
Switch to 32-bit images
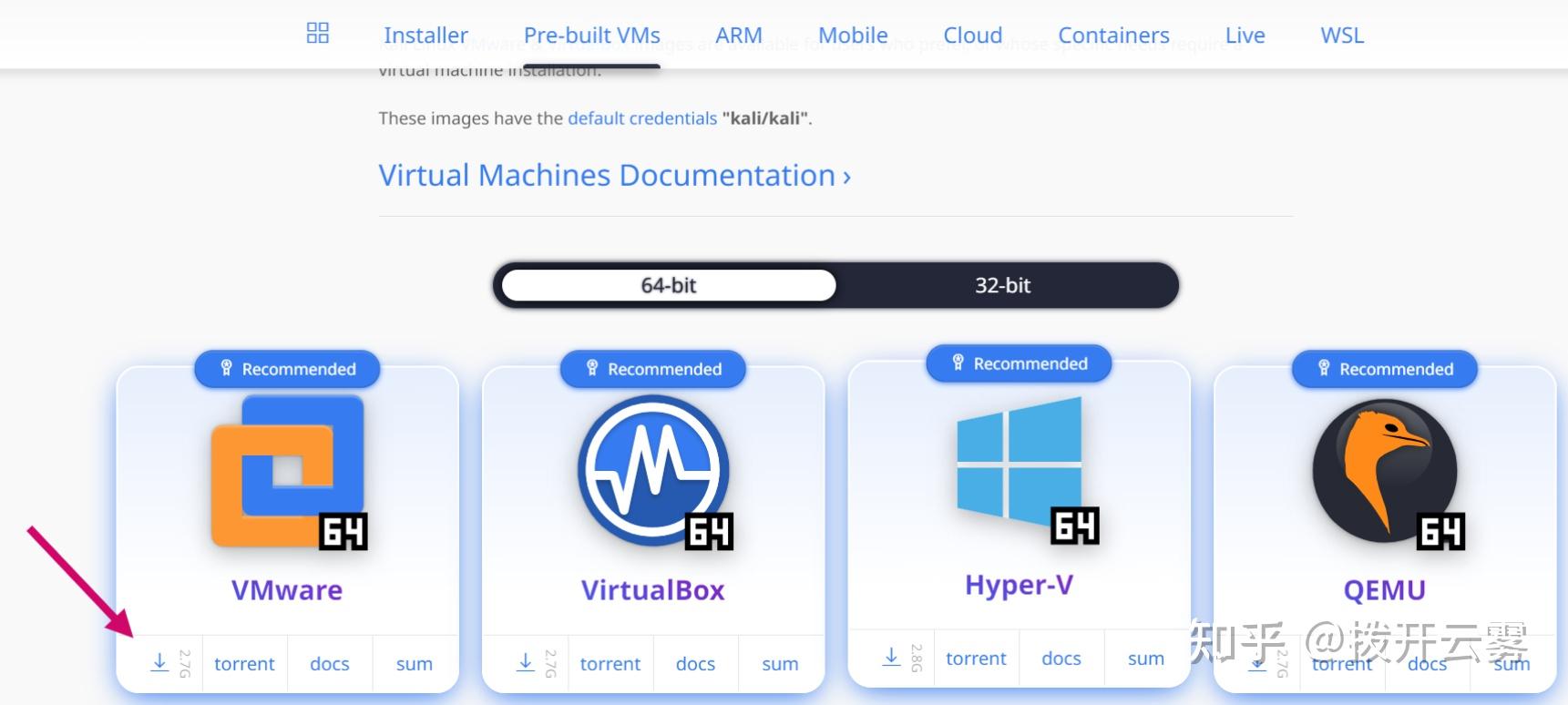click(1003, 285)
